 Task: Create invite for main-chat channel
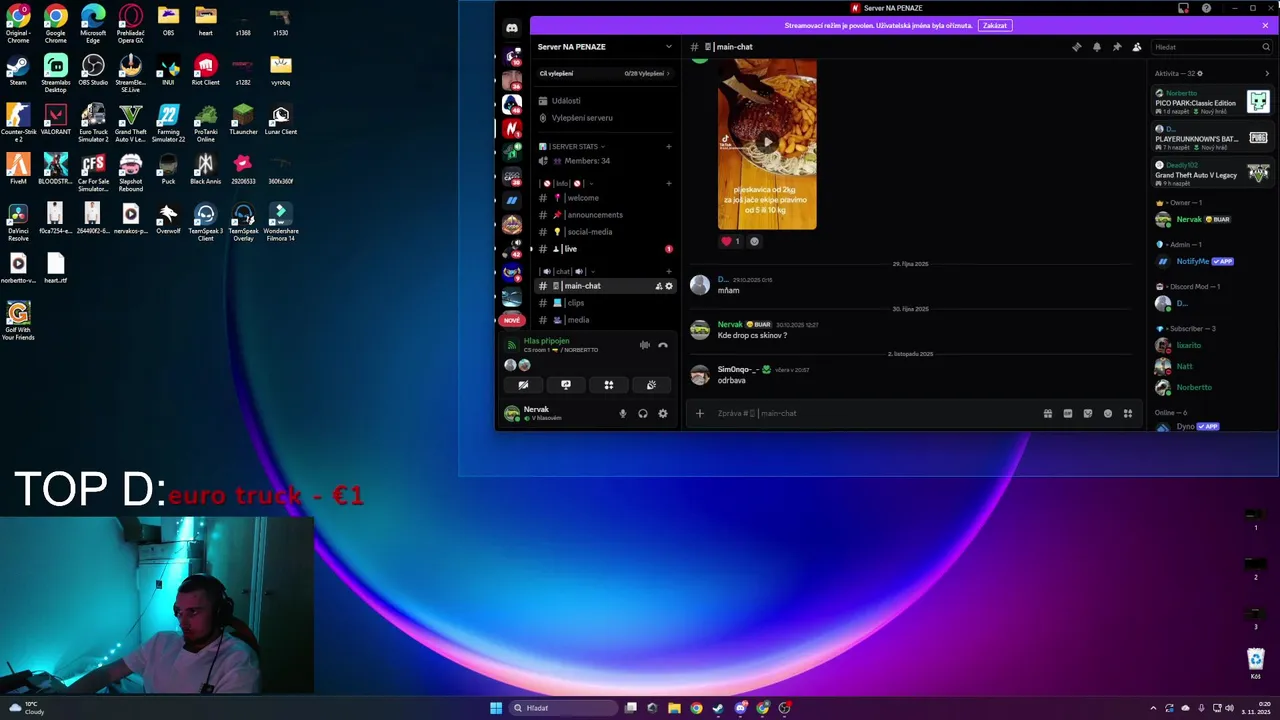coord(658,286)
